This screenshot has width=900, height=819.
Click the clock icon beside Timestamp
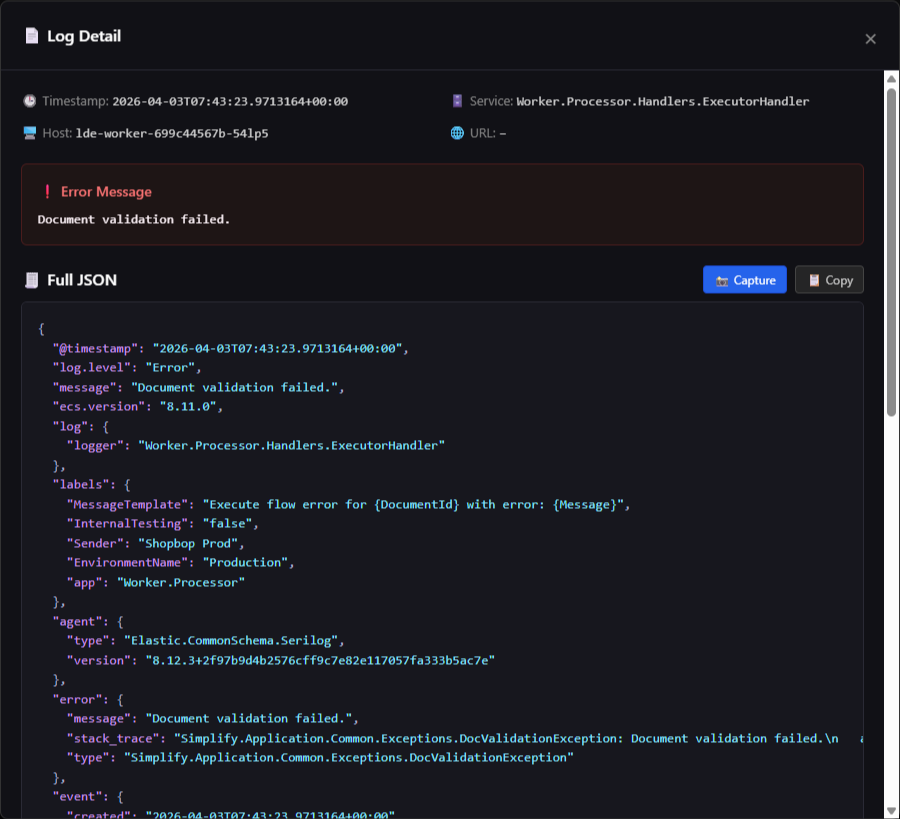[x=30, y=101]
